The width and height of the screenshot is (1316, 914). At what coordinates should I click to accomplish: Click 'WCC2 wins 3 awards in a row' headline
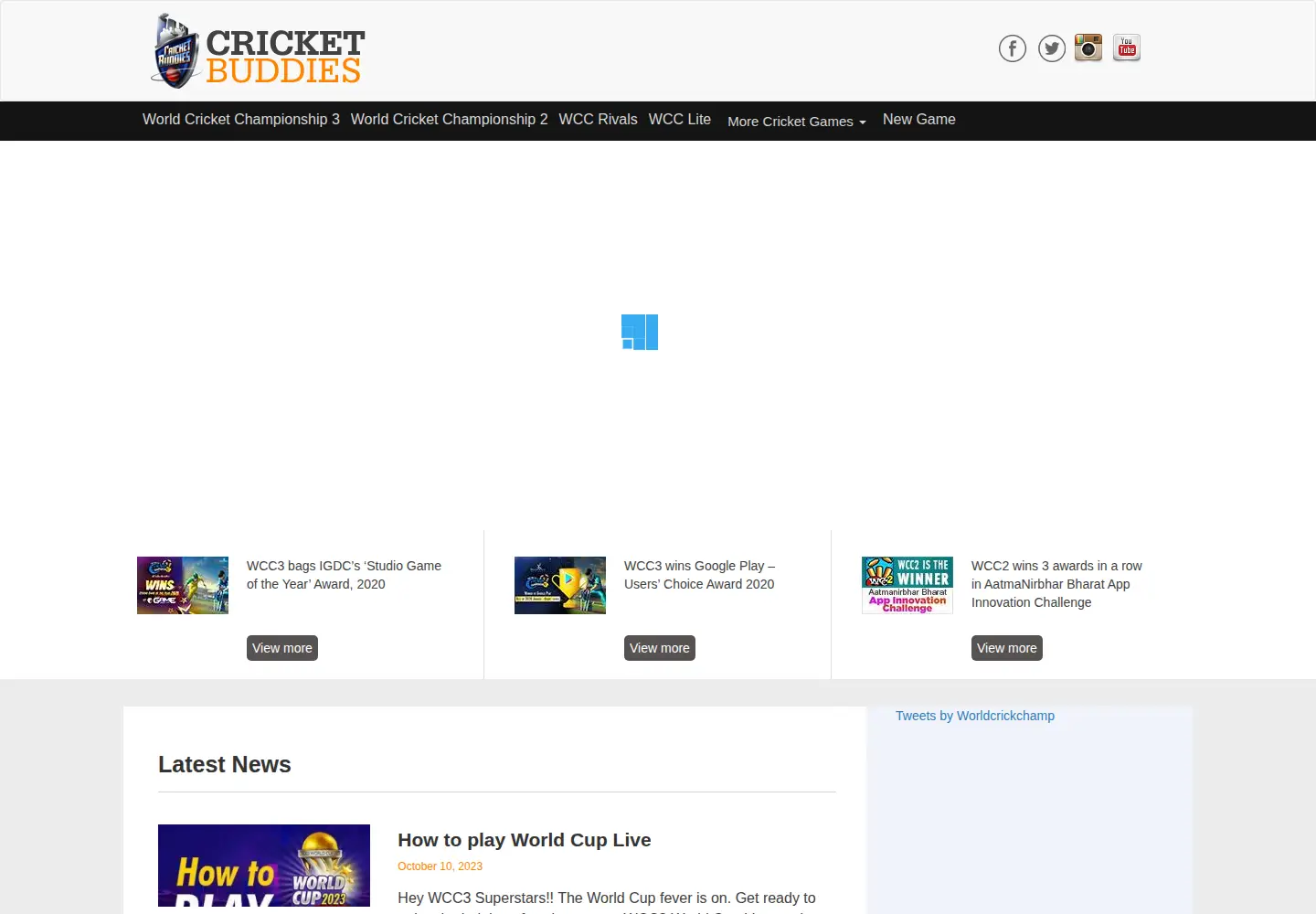[x=1056, y=584]
